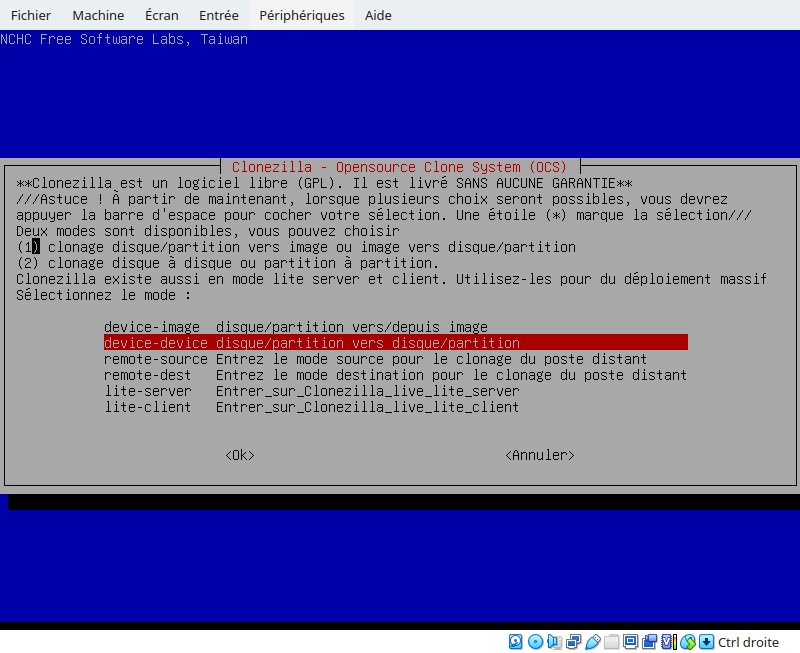Open the Périphériques menu
Viewport: 800px width, 653px height.
(x=302, y=15)
